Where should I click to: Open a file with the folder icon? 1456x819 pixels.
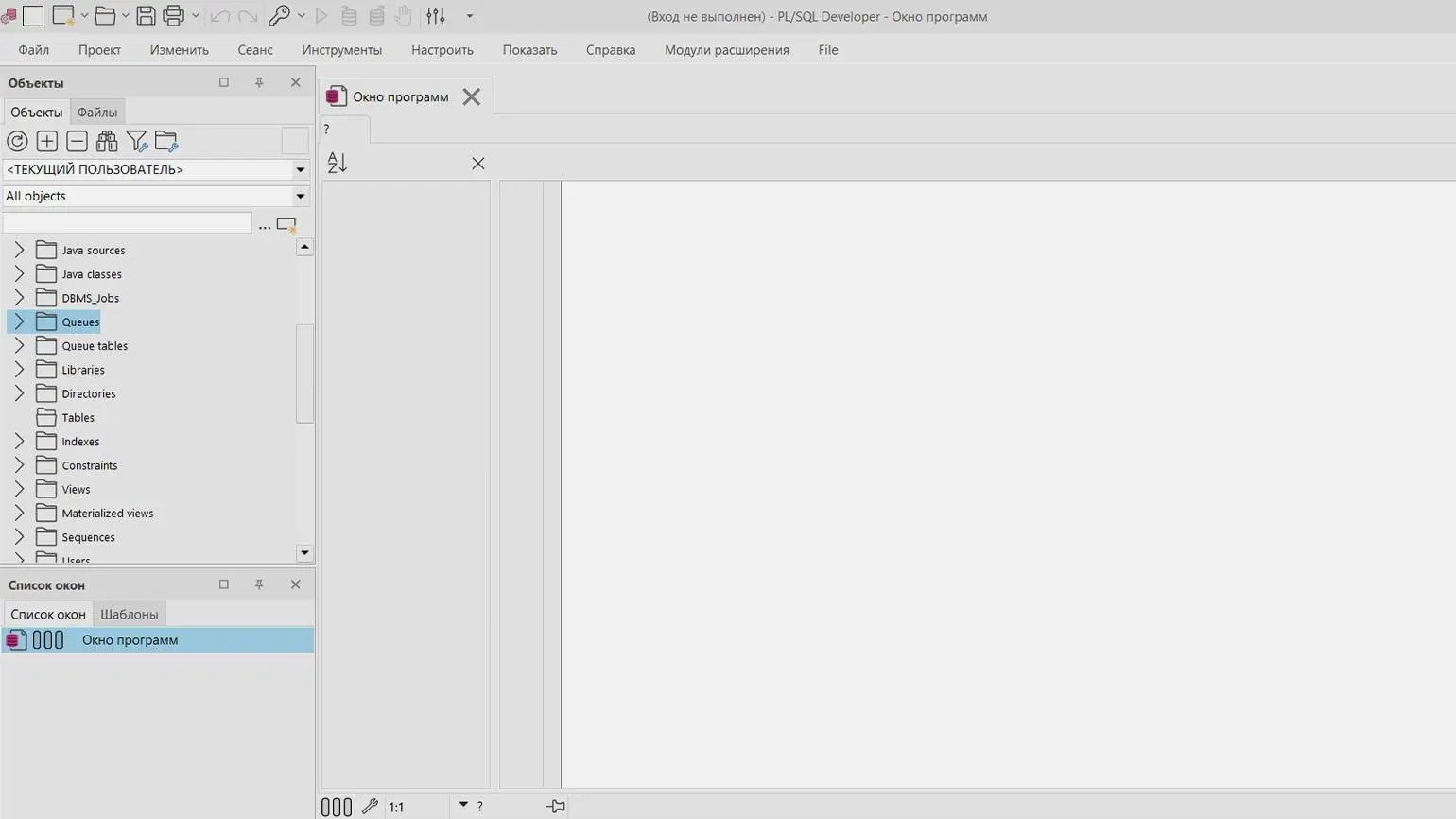[105, 16]
